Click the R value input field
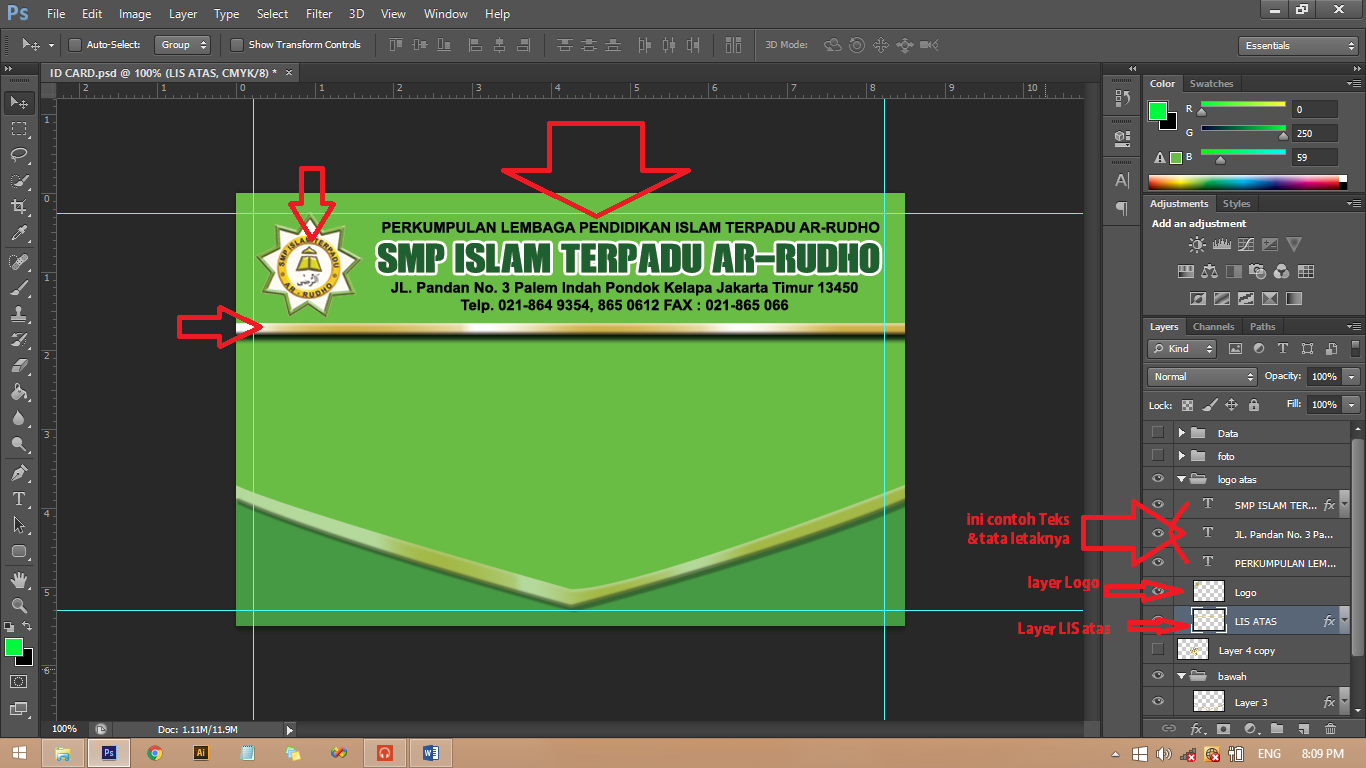Image resolution: width=1366 pixels, height=768 pixels. [1315, 109]
